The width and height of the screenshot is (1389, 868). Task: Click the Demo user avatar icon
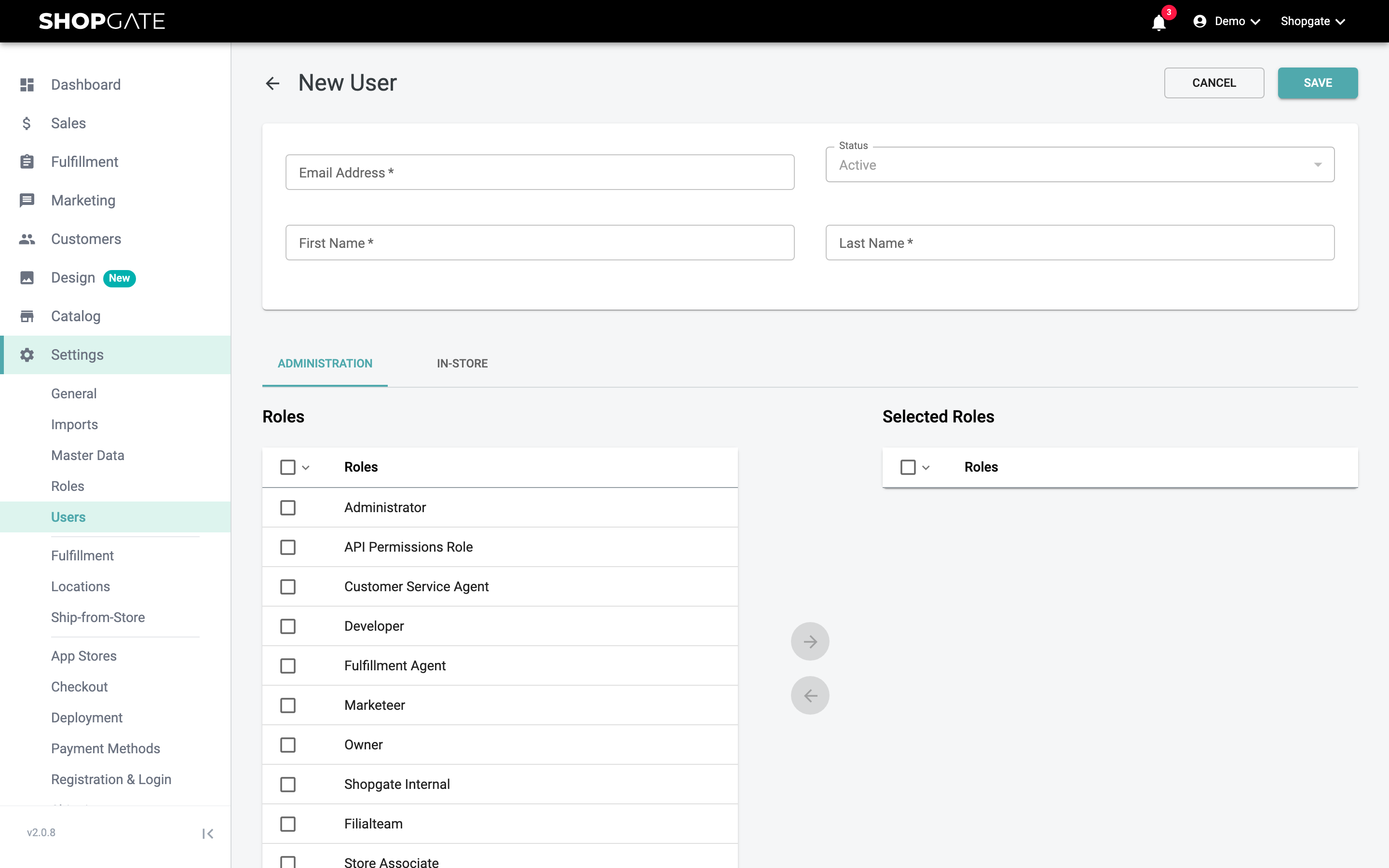point(1199,21)
